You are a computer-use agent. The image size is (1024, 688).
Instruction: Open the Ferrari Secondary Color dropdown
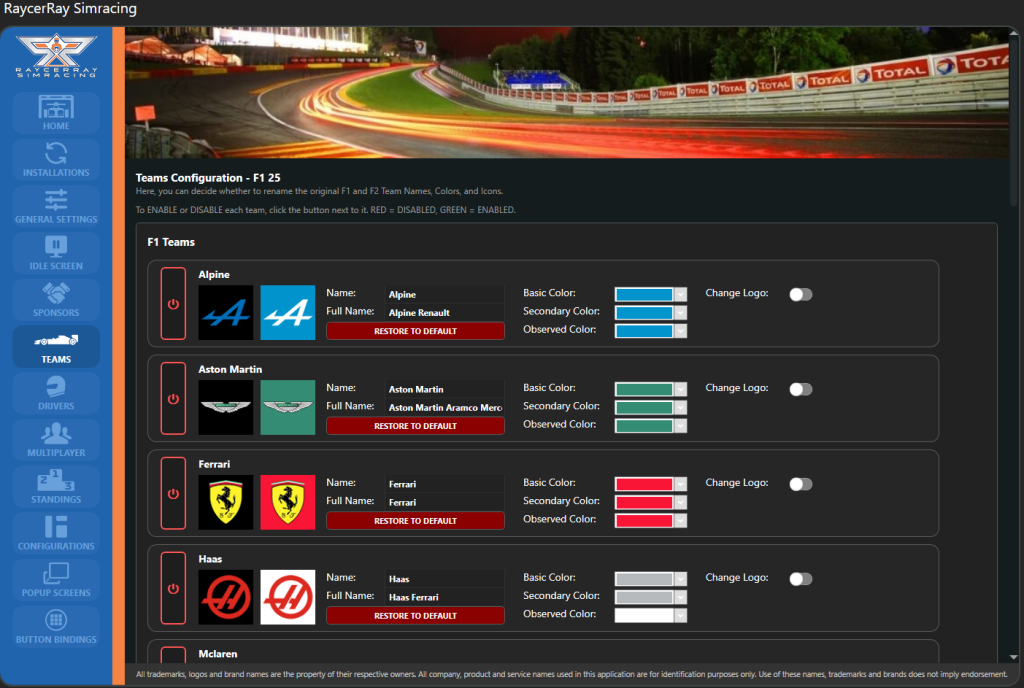point(681,502)
